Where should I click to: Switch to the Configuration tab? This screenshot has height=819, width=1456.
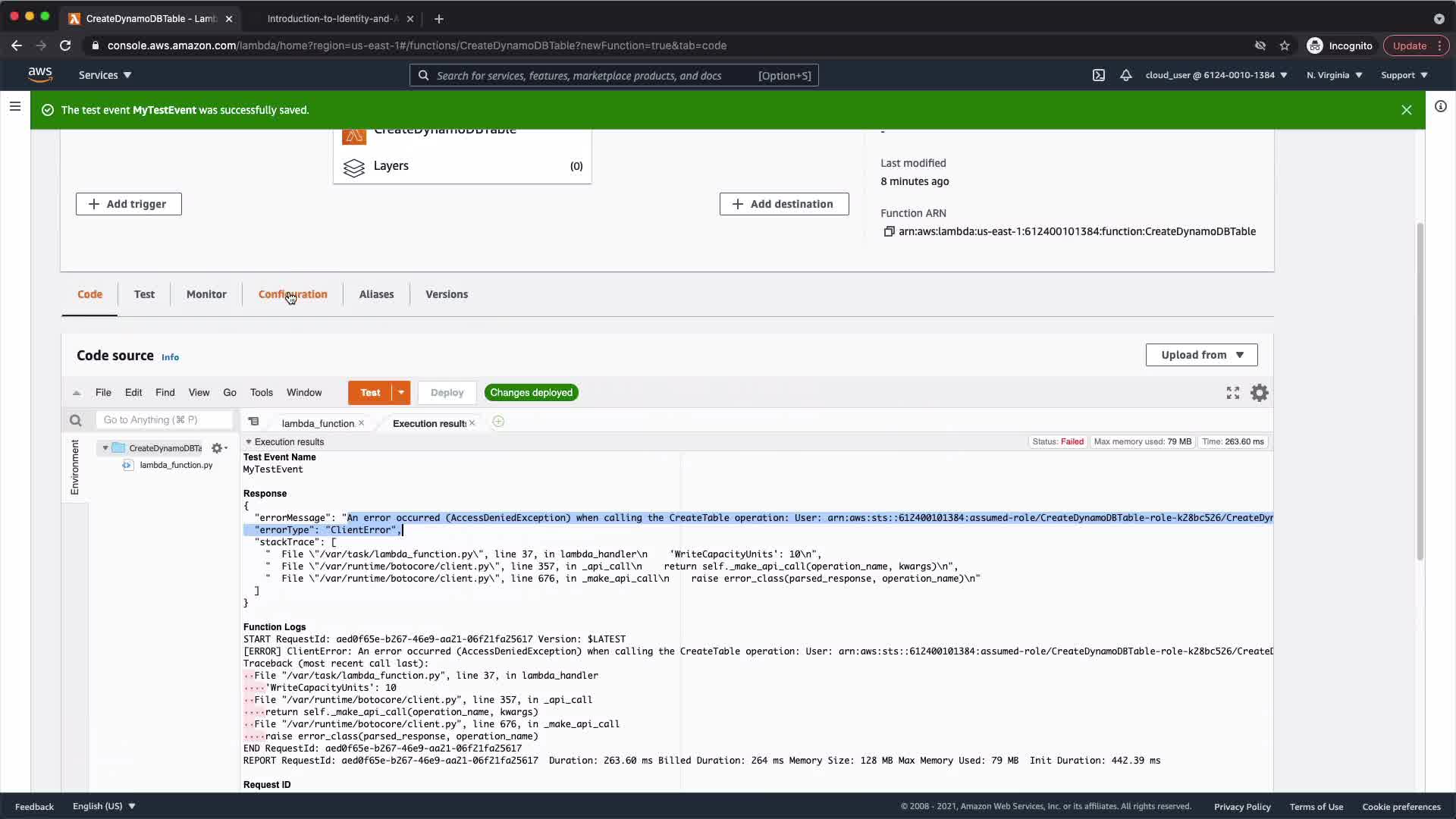pyautogui.click(x=293, y=294)
